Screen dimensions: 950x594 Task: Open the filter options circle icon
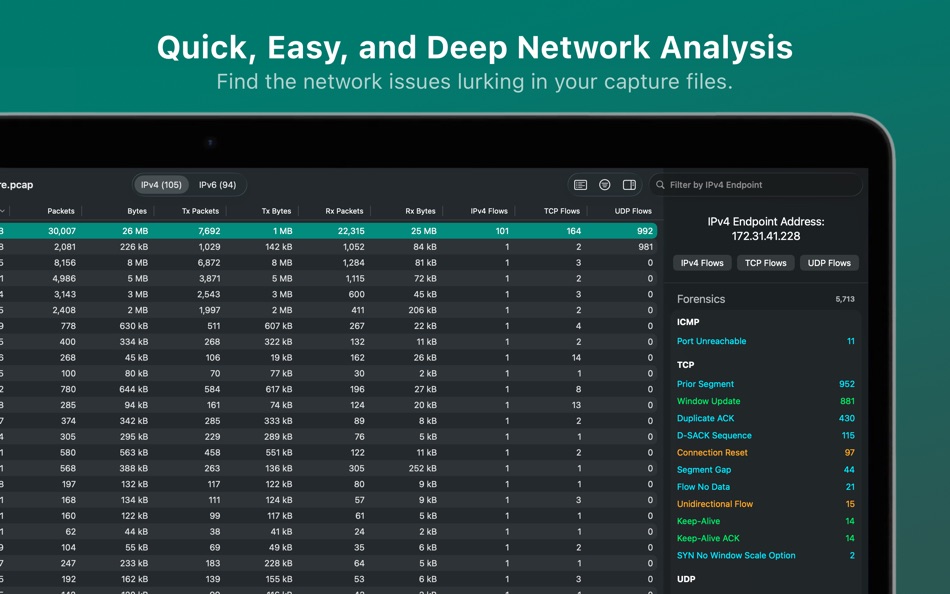point(605,185)
